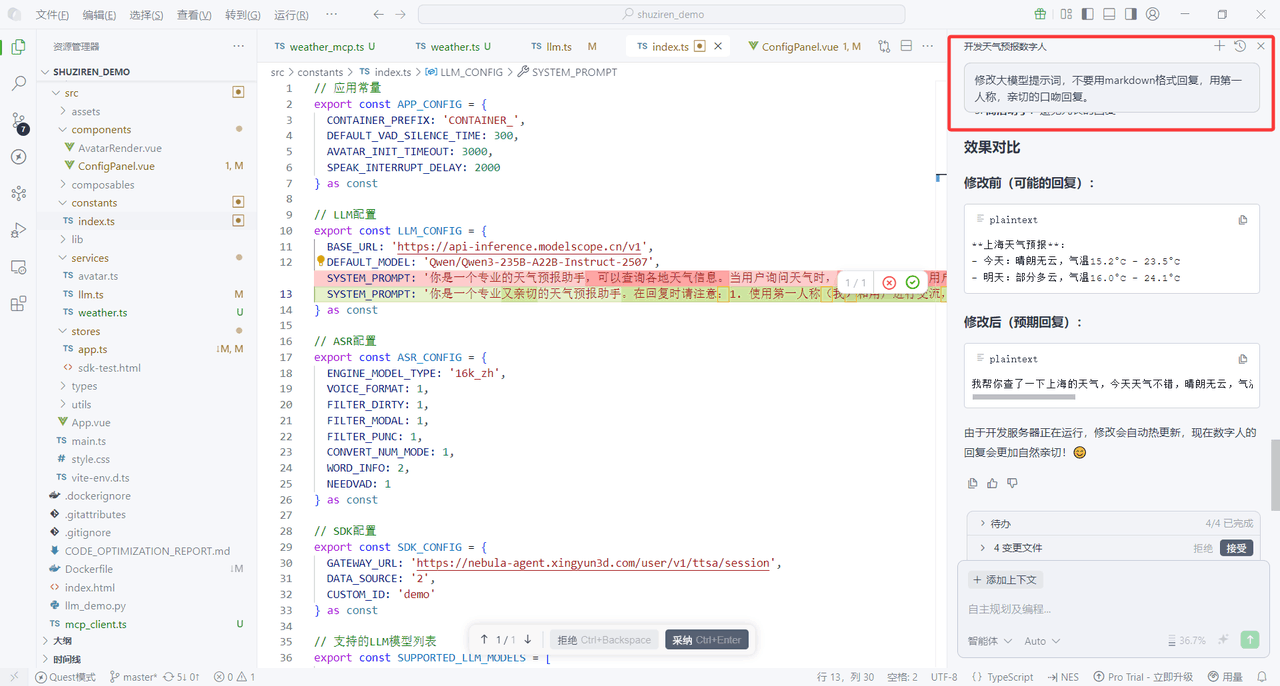Viewport: 1280px width, 686px height.
Task: Toggle the primary side bar
Action: 1087,15
